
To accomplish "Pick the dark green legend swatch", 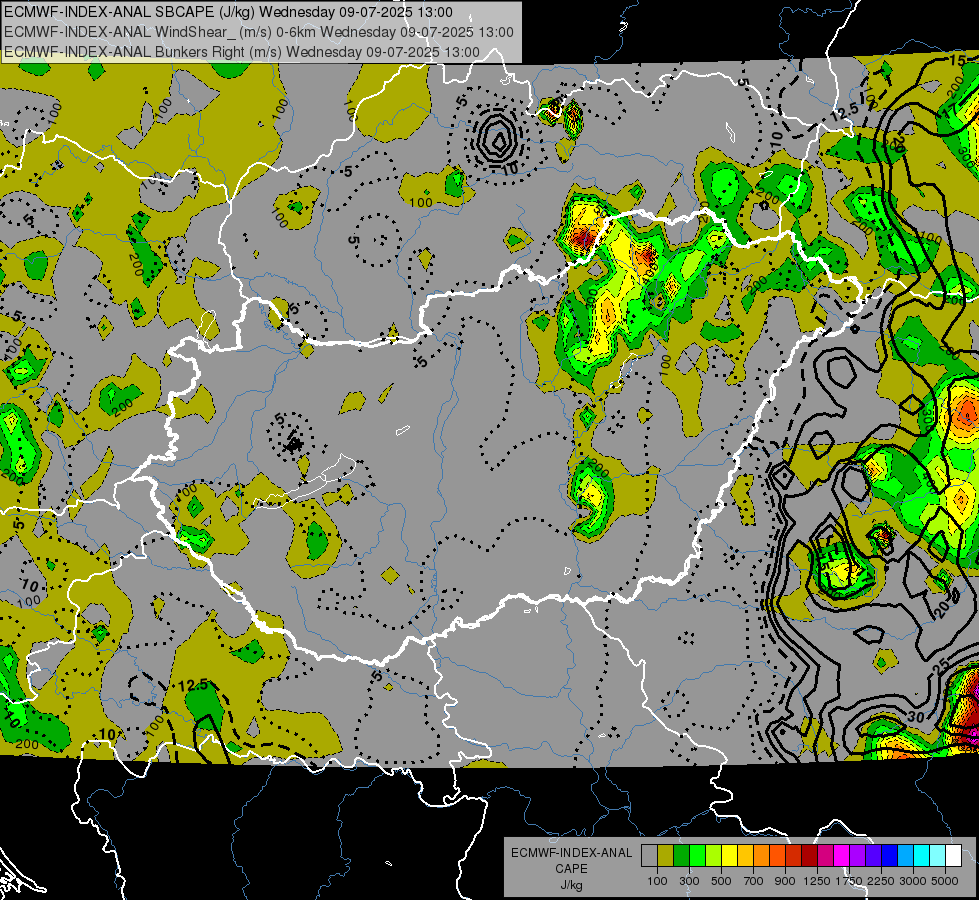I will (681, 856).
